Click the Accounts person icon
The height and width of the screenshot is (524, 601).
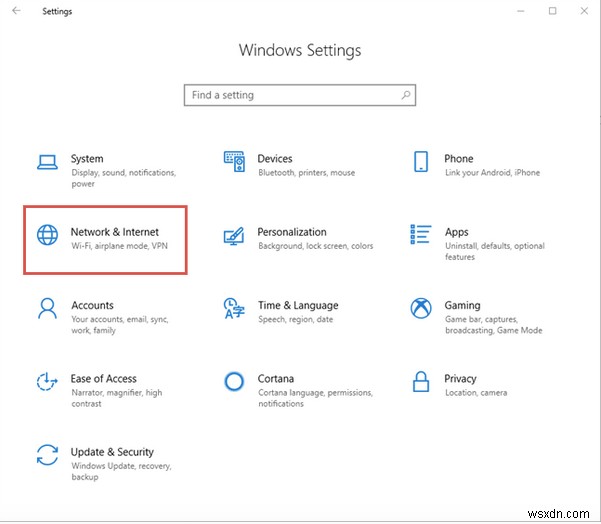pyautogui.click(x=48, y=308)
